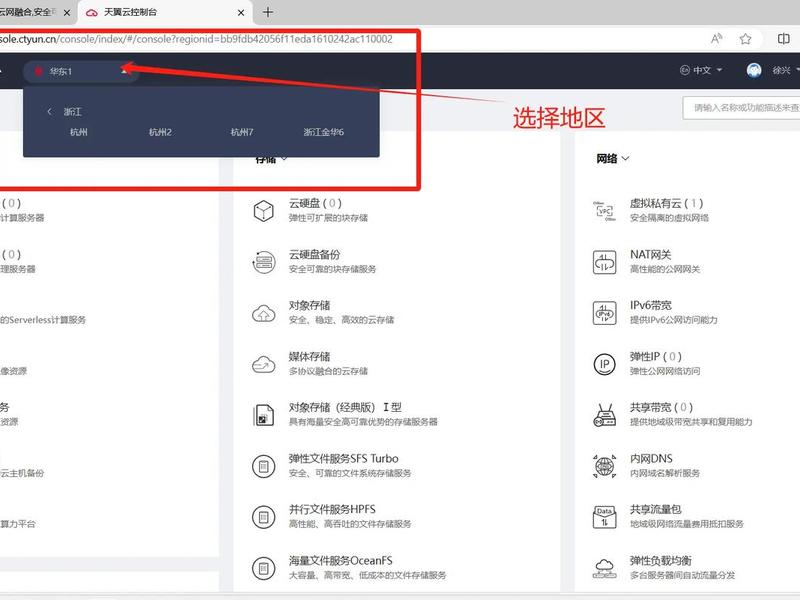Open the 媒体存储 cloud icon
This screenshot has height=600, width=800.
pyautogui.click(x=263, y=364)
